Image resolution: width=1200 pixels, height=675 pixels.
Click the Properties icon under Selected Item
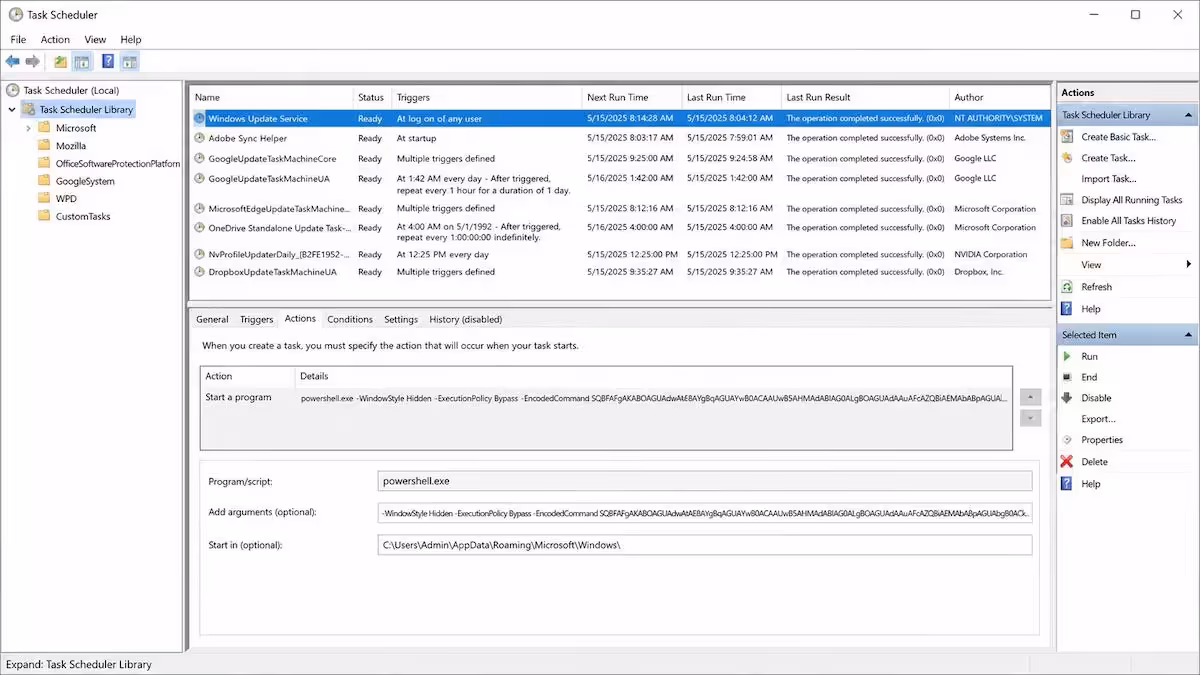click(x=1067, y=440)
